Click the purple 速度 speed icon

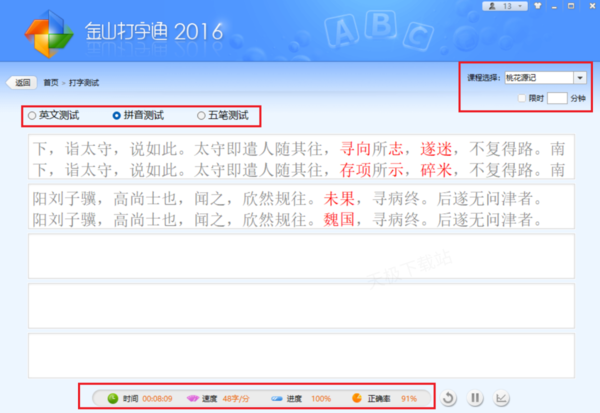pos(192,398)
